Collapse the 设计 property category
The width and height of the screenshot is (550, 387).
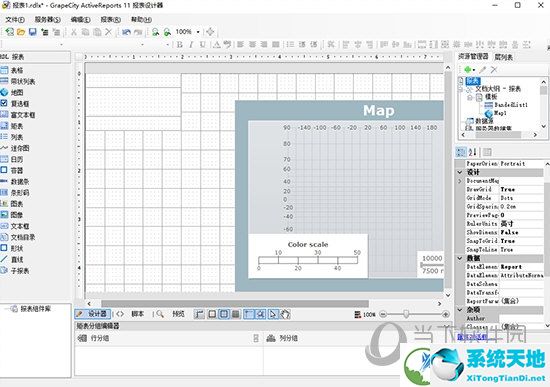[x=460, y=172]
